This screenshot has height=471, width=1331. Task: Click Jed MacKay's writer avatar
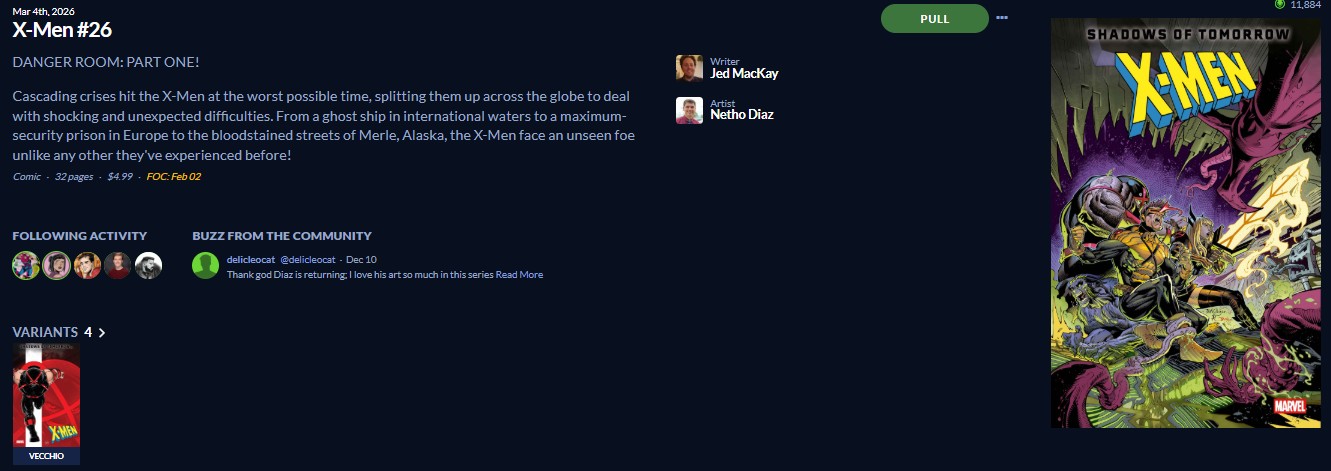point(689,68)
